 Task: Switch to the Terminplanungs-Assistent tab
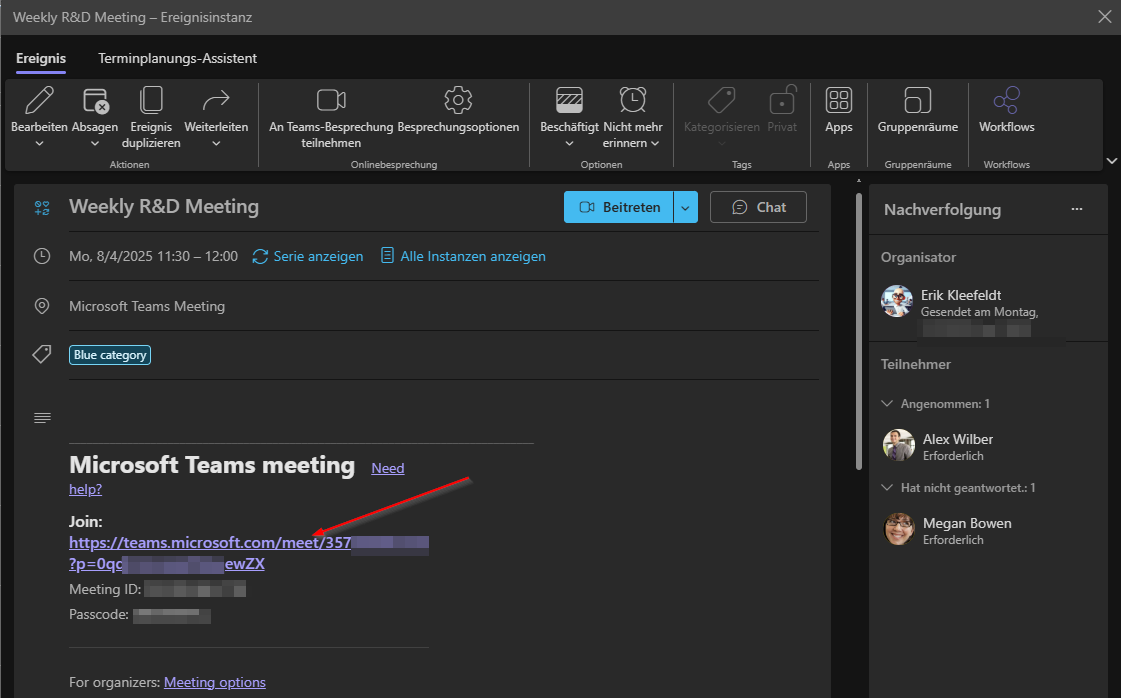(x=177, y=58)
